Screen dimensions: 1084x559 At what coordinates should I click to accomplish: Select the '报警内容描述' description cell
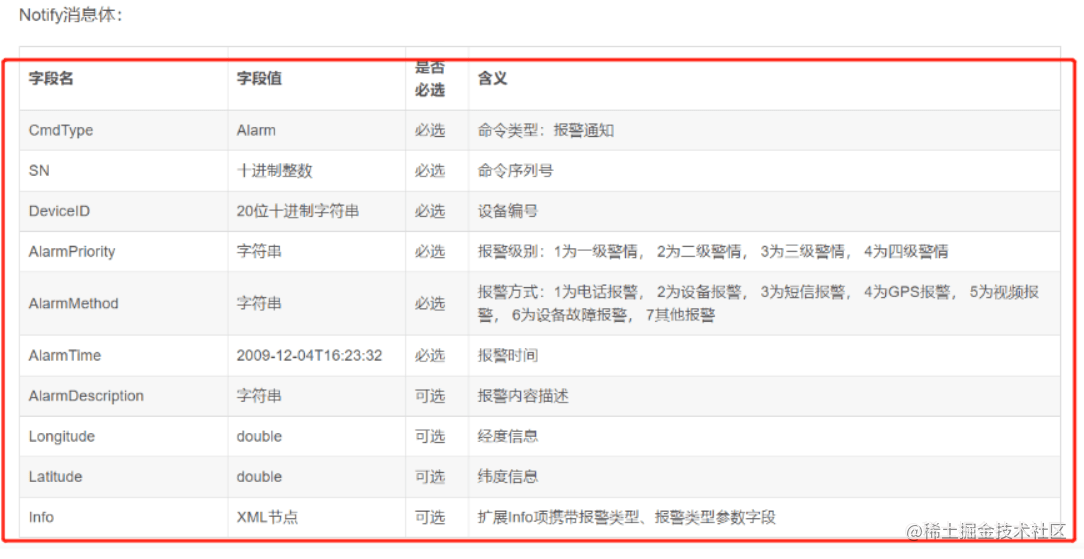click(523, 396)
